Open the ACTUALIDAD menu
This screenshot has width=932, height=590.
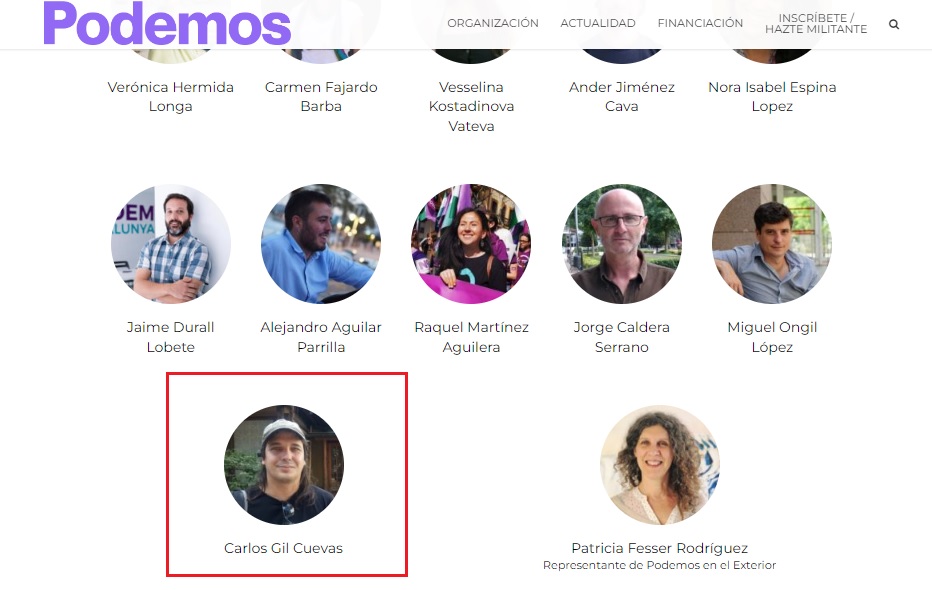pyautogui.click(x=598, y=23)
